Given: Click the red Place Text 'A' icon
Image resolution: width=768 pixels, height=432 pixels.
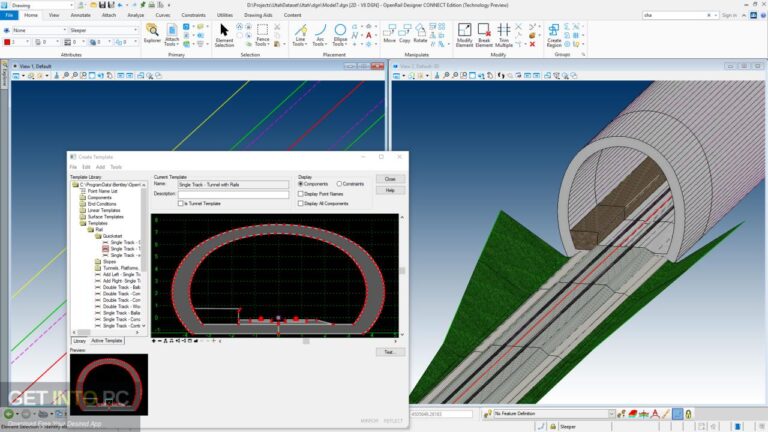Looking at the screenshot, I should click(369, 35).
